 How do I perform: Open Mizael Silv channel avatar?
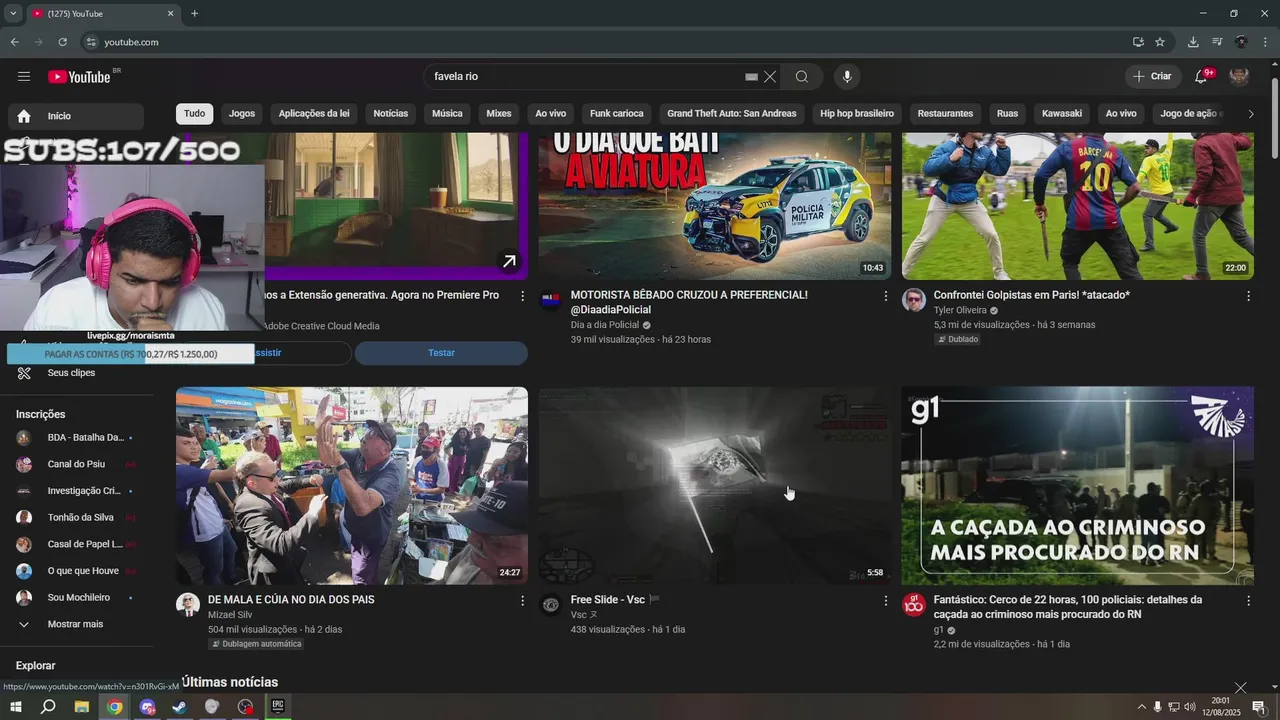pos(188,604)
